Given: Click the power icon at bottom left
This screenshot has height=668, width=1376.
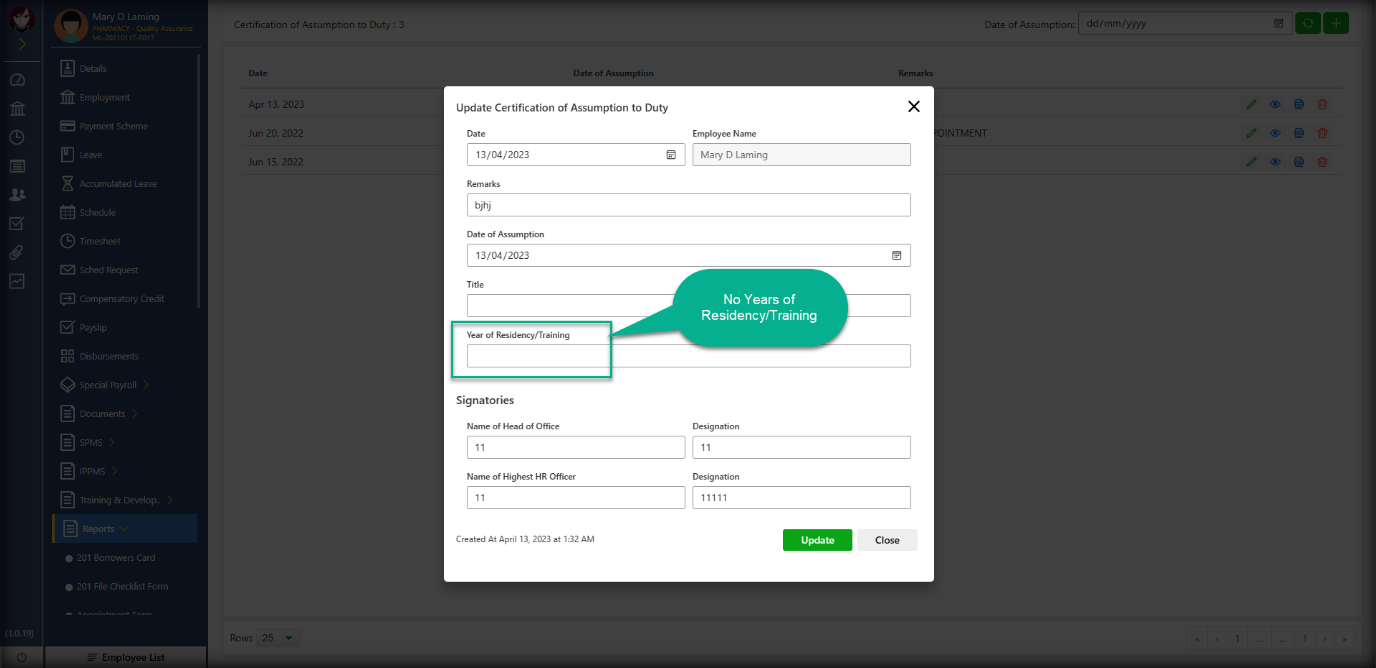Looking at the screenshot, I should pyautogui.click(x=22, y=656).
